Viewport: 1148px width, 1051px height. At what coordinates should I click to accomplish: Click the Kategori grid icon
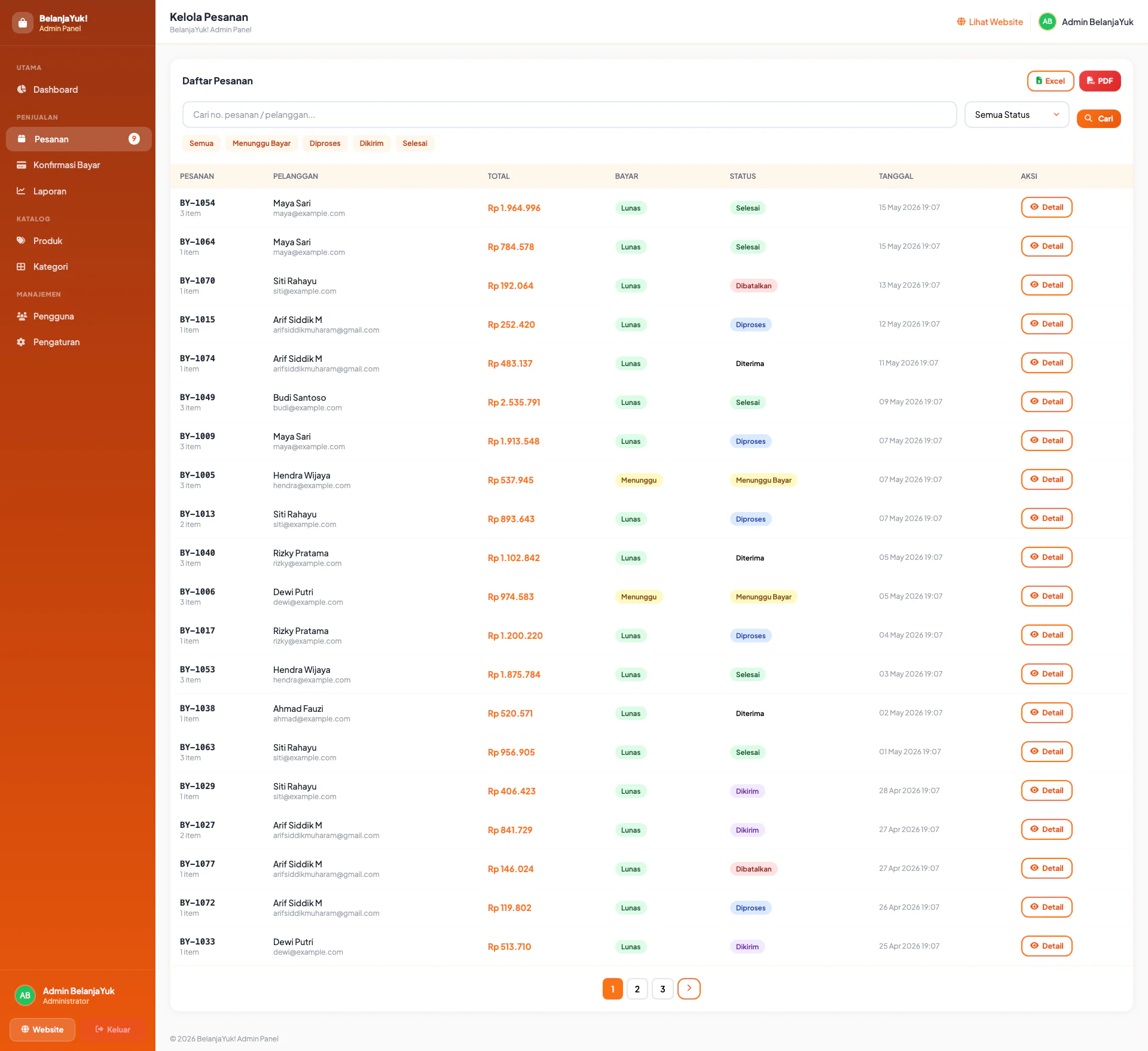(x=22, y=266)
